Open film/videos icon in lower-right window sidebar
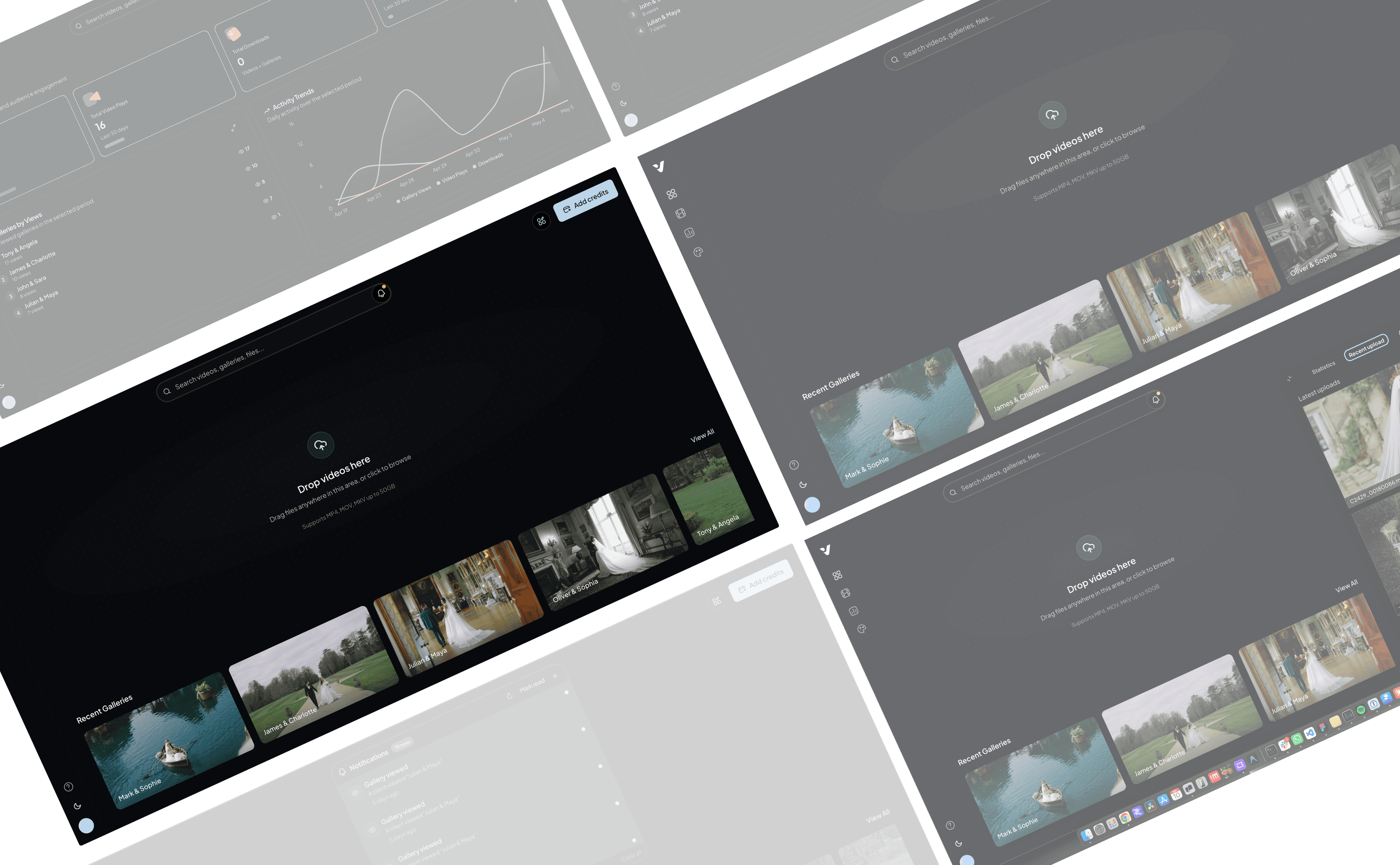Image resolution: width=1400 pixels, height=865 pixels. [845, 593]
